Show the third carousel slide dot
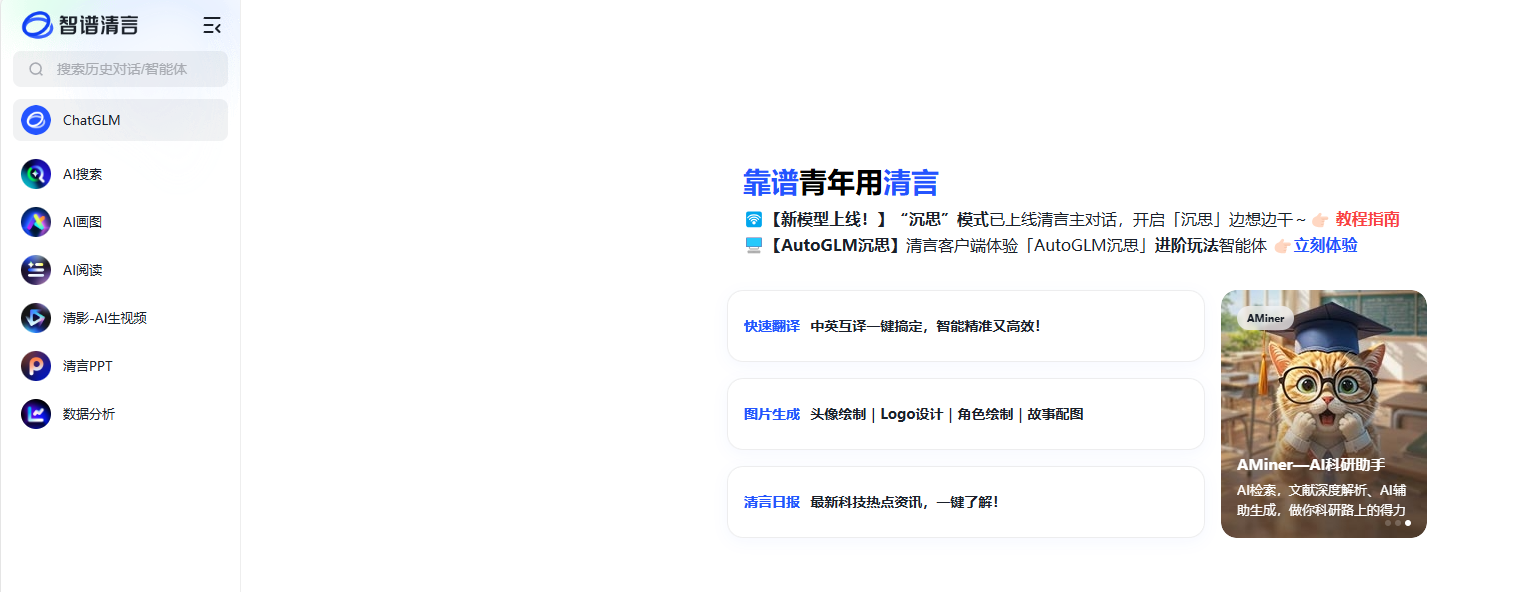1537x592 pixels. coord(1408,523)
